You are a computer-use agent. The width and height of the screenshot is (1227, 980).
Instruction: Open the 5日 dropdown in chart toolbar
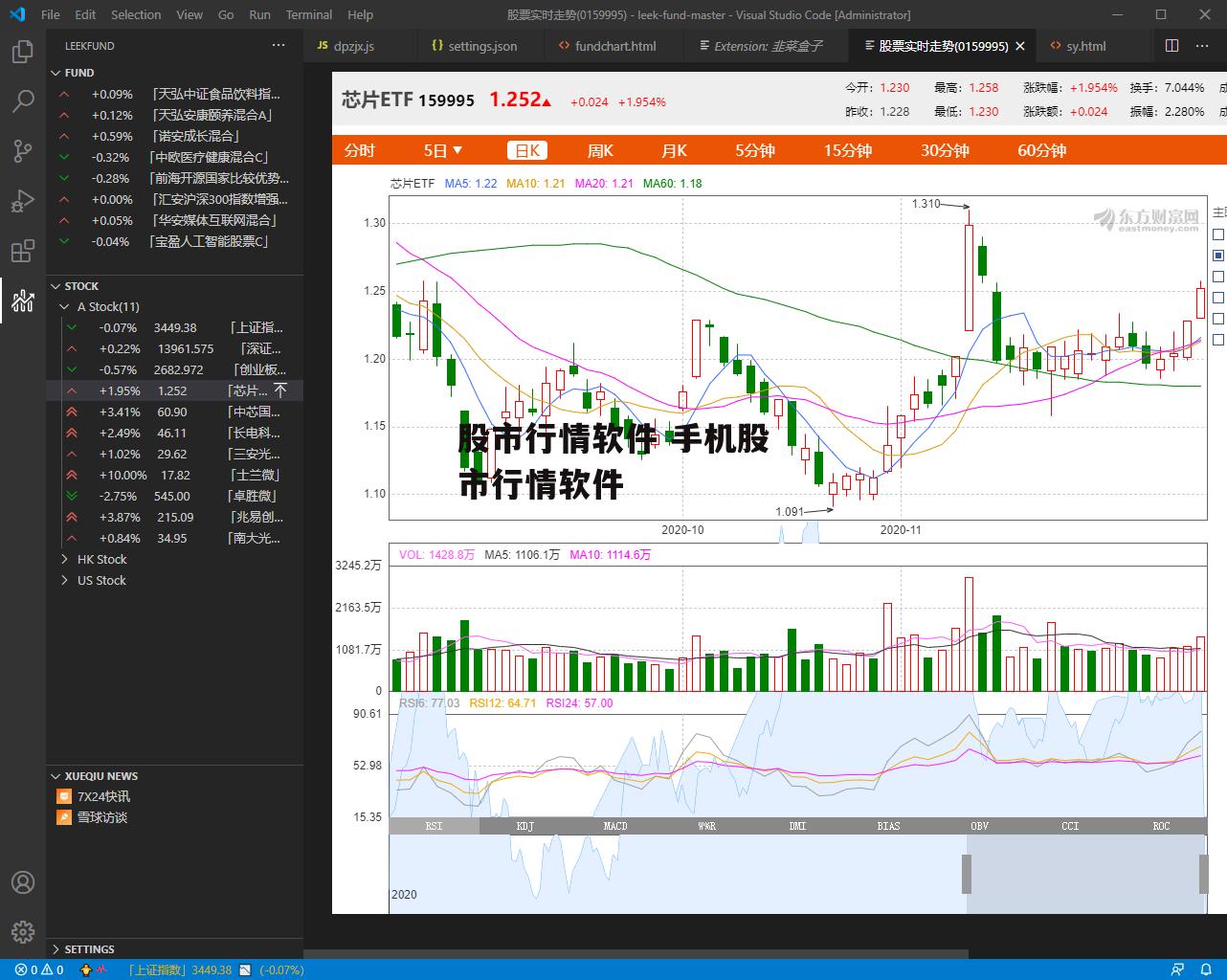[443, 150]
